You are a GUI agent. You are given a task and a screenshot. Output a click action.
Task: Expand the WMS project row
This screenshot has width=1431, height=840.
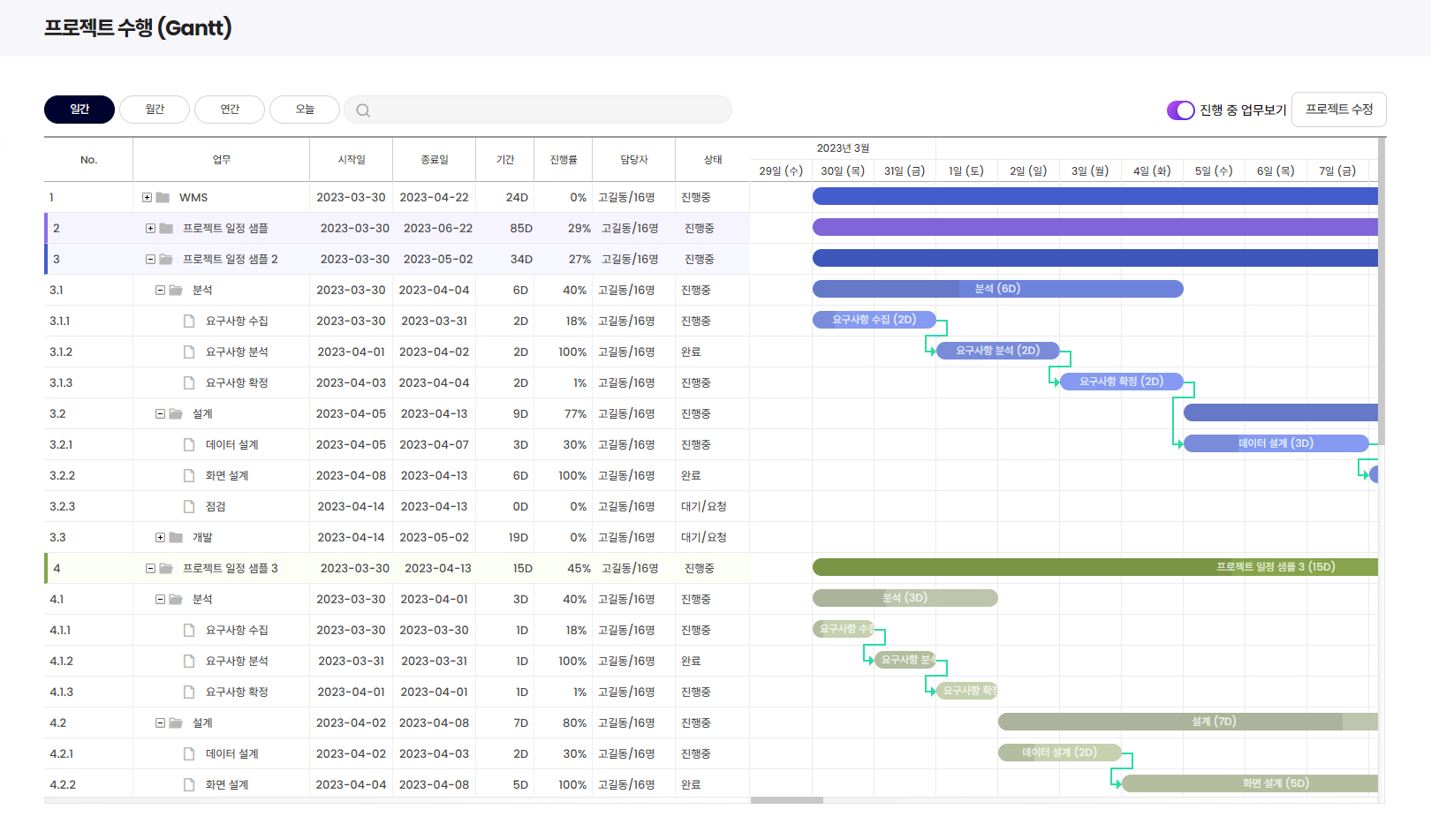tap(147, 198)
